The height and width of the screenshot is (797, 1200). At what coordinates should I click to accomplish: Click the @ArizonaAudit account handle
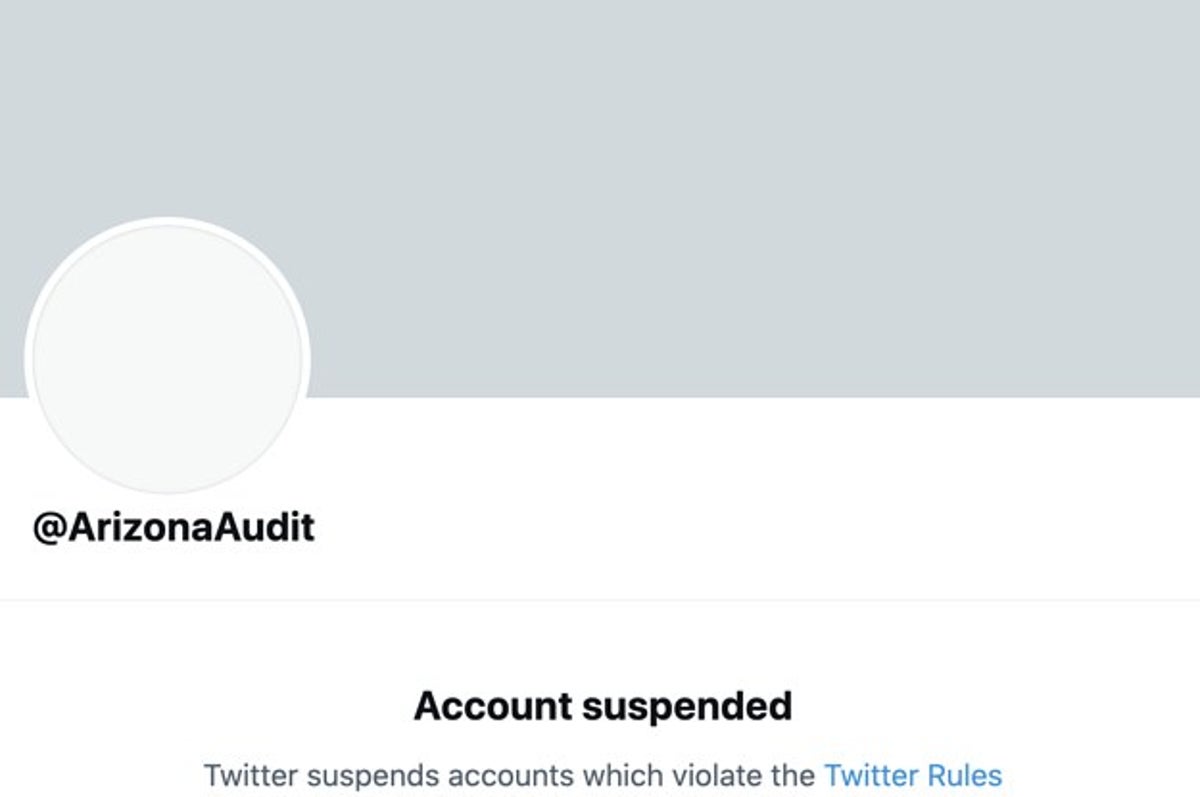tap(174, 527)
